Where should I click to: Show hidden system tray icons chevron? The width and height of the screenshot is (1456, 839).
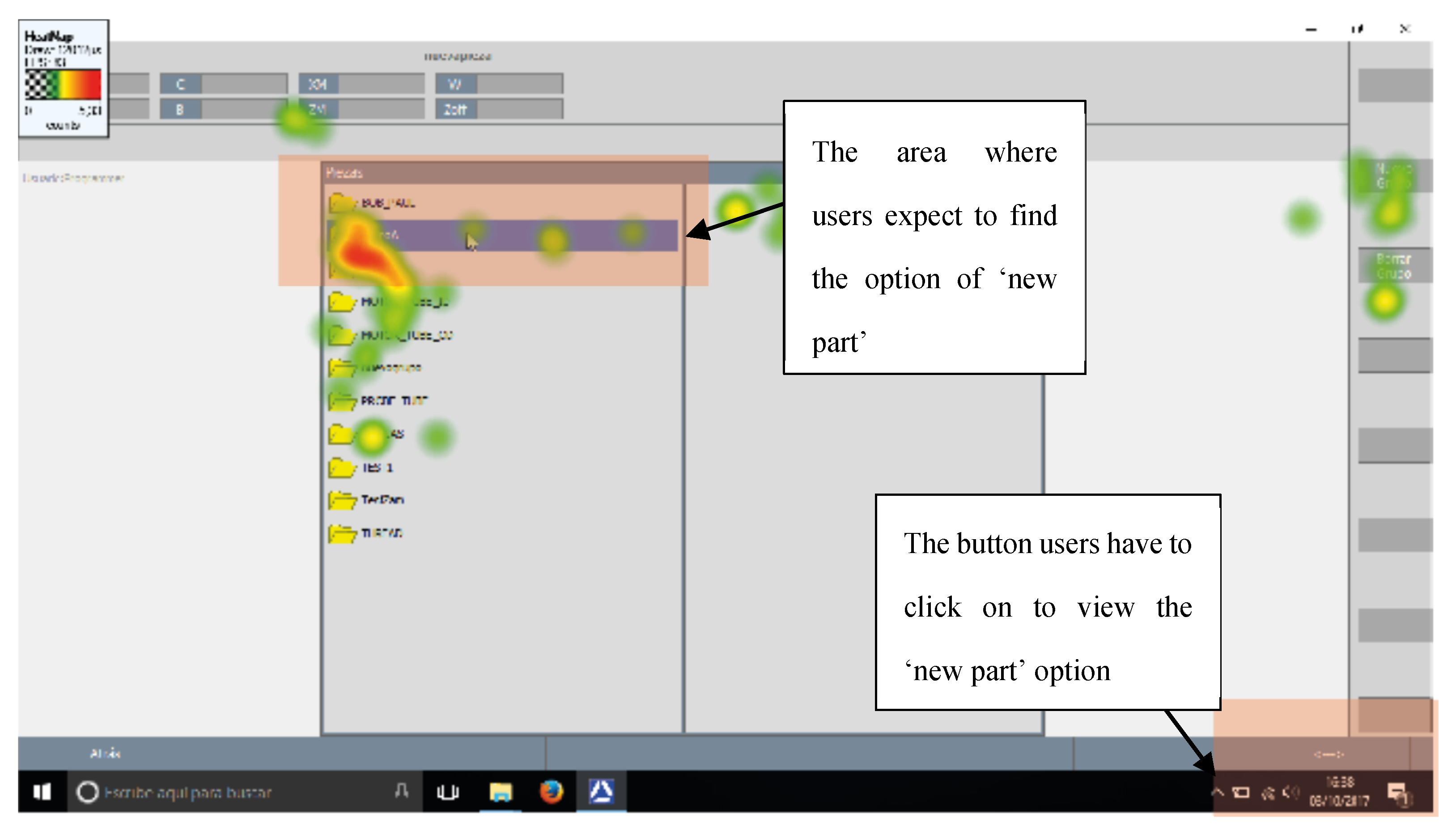tap(1217, 793)
